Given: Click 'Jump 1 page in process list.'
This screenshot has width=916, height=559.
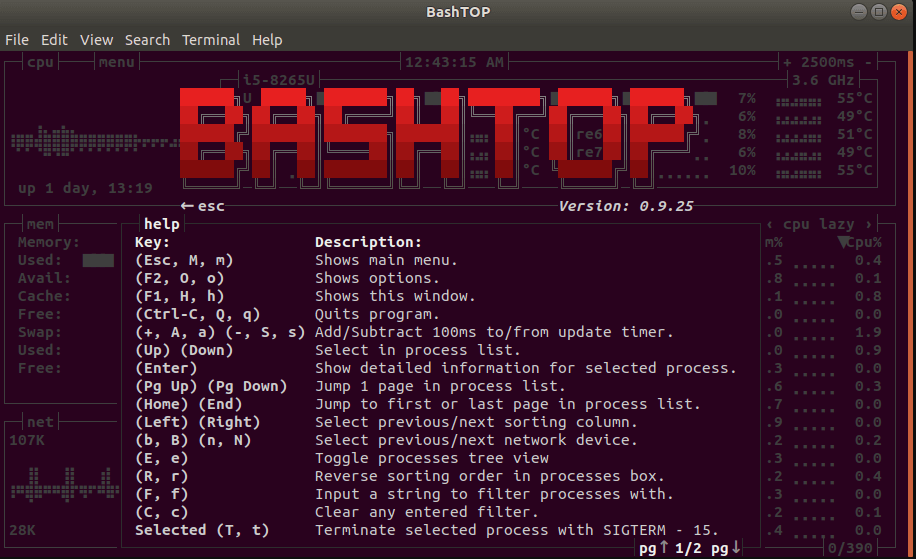Looking at the screenshot, I should point(440,386).
